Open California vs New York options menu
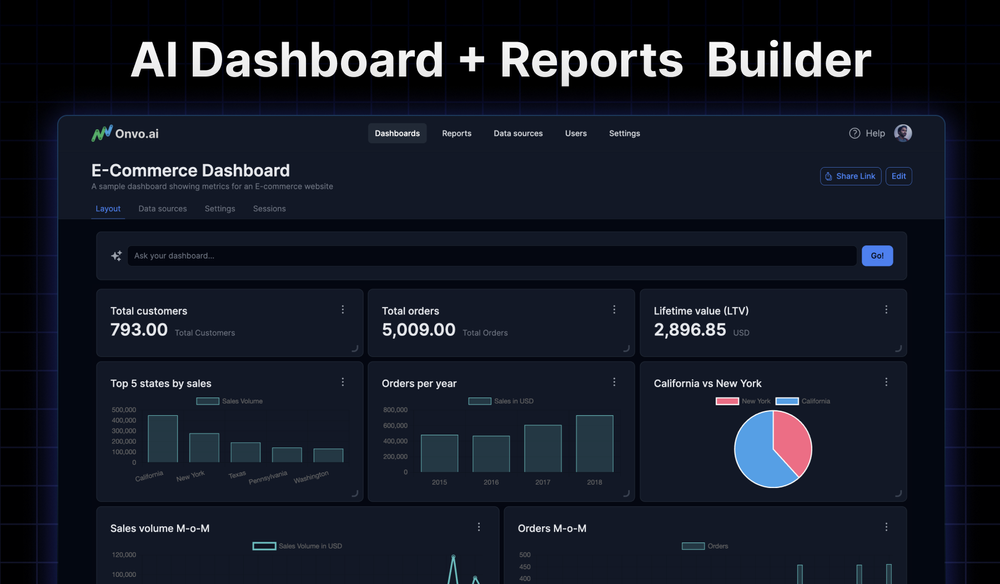Image resolution: width=1000 pixels, height=584 pixels. (x=886, y=382)
